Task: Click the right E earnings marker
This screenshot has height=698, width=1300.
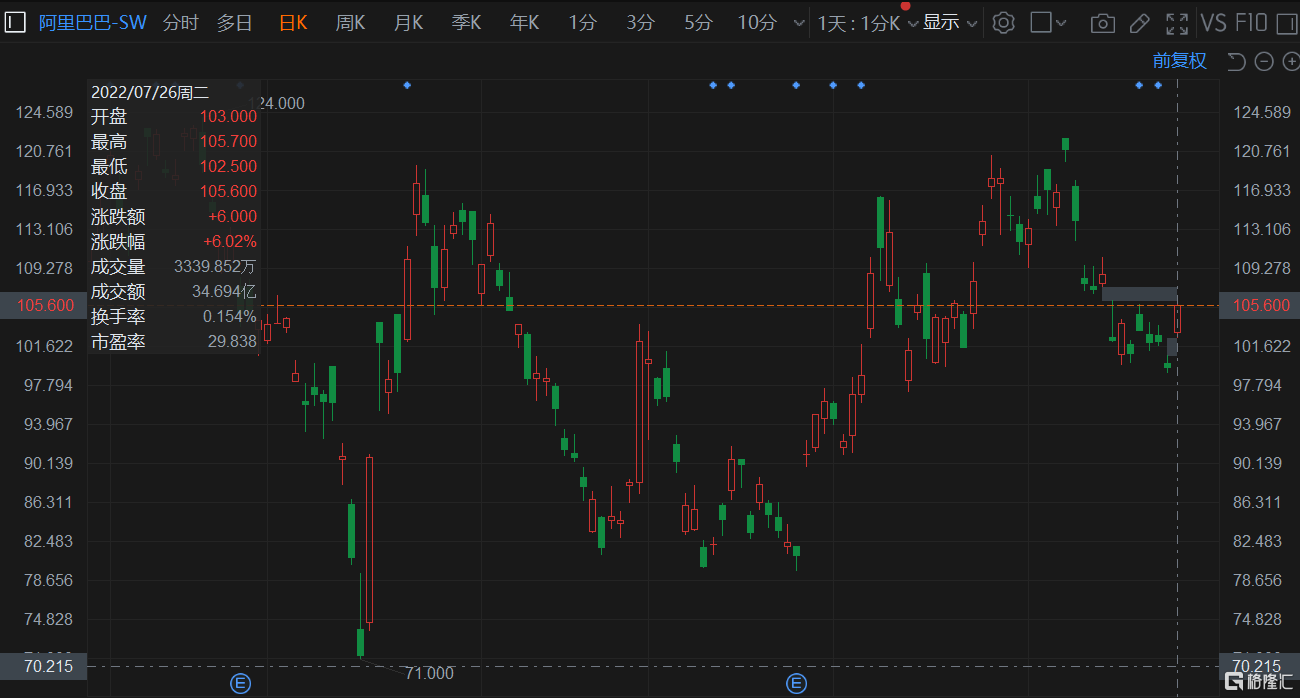Action: click(x=796, y=684)
